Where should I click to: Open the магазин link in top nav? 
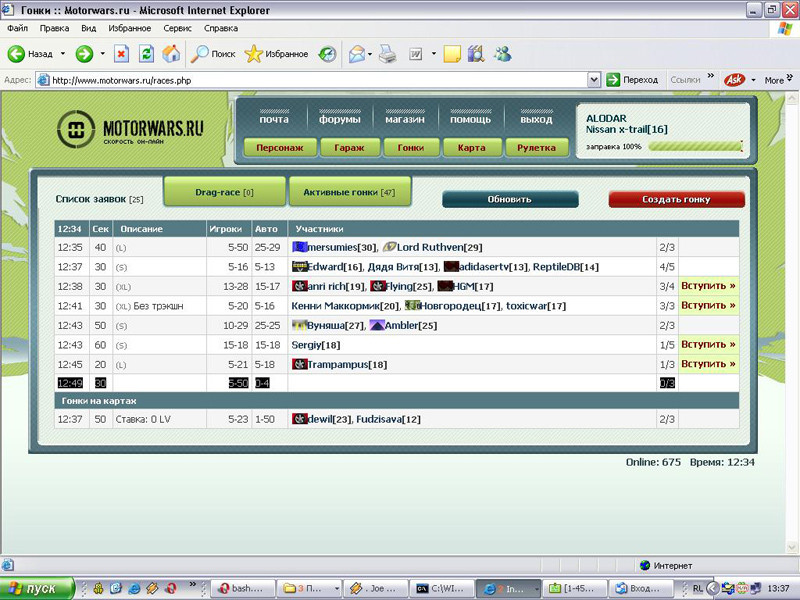[x=405, y=119]
